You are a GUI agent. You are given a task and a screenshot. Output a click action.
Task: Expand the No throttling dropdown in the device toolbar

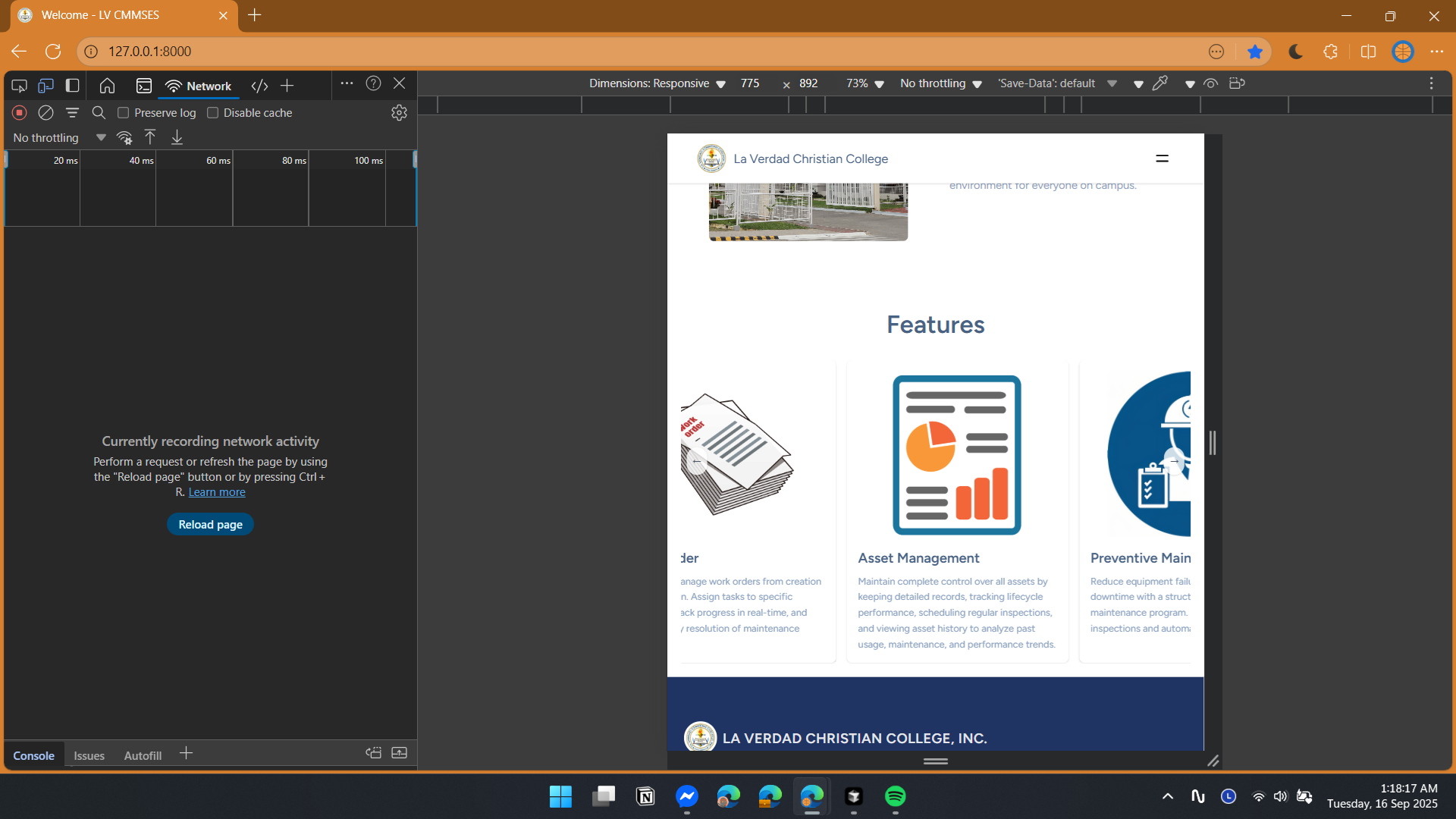pyautogui.click(x=941, y=83)
